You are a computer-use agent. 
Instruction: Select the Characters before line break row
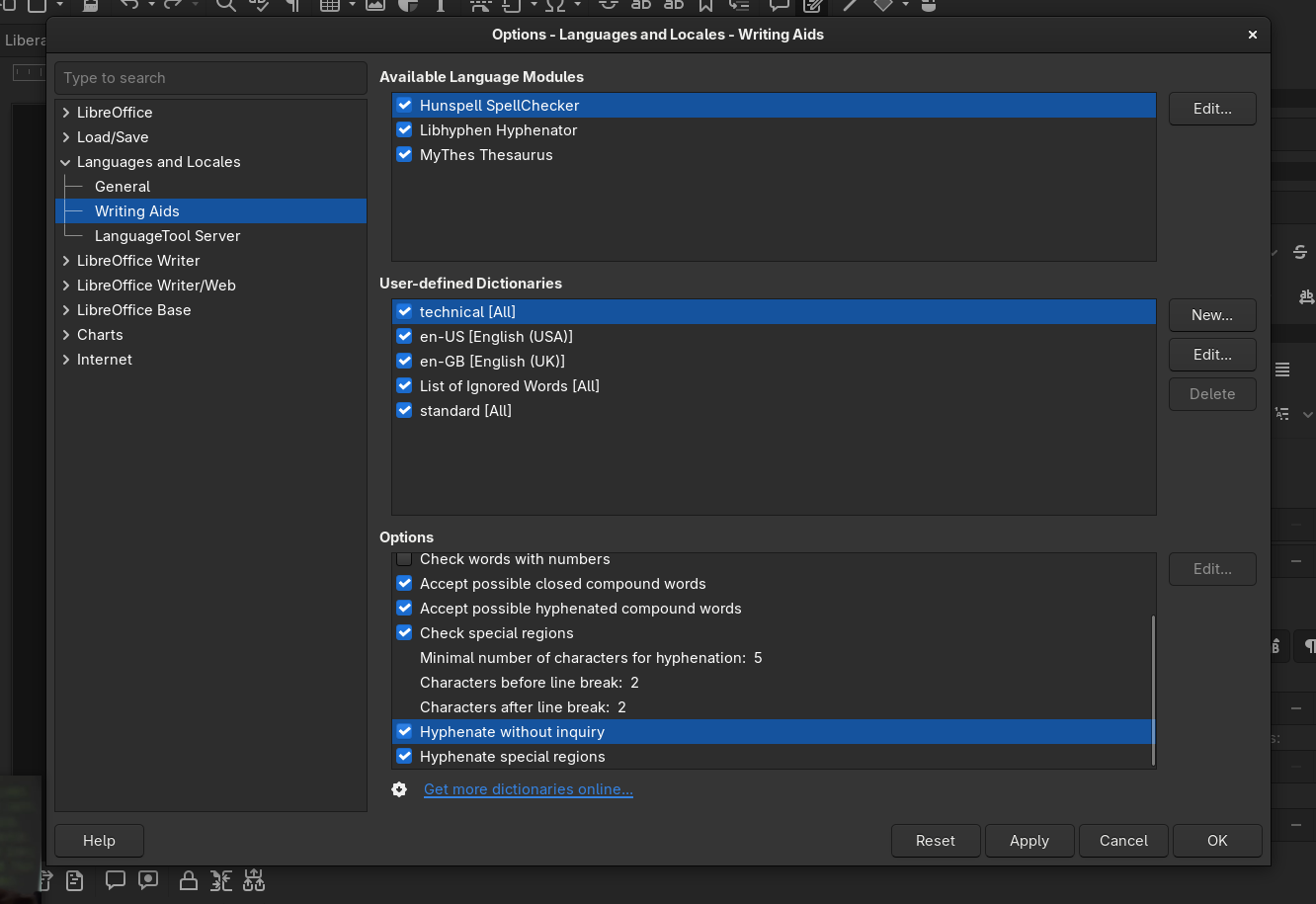773,683
